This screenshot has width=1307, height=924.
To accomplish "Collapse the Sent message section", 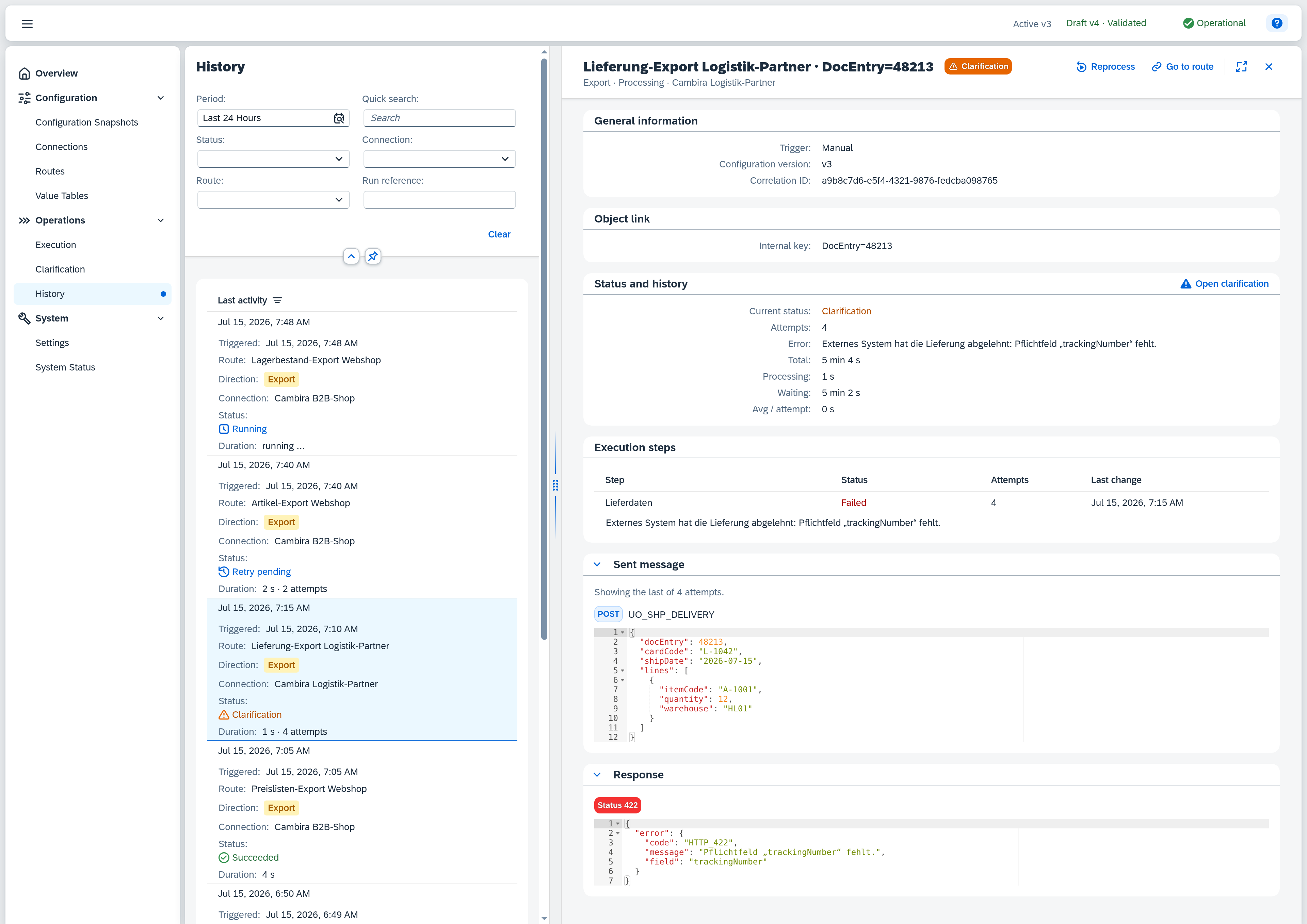I will [x=597, y=564].
